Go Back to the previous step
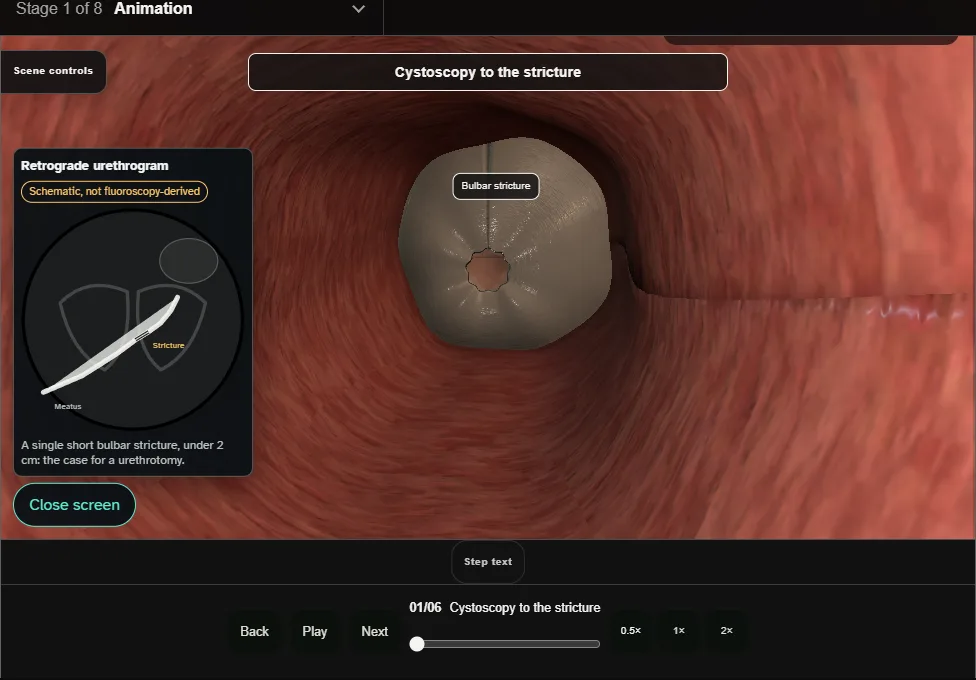Screen dimensions: 976x680 coord(254,631)
